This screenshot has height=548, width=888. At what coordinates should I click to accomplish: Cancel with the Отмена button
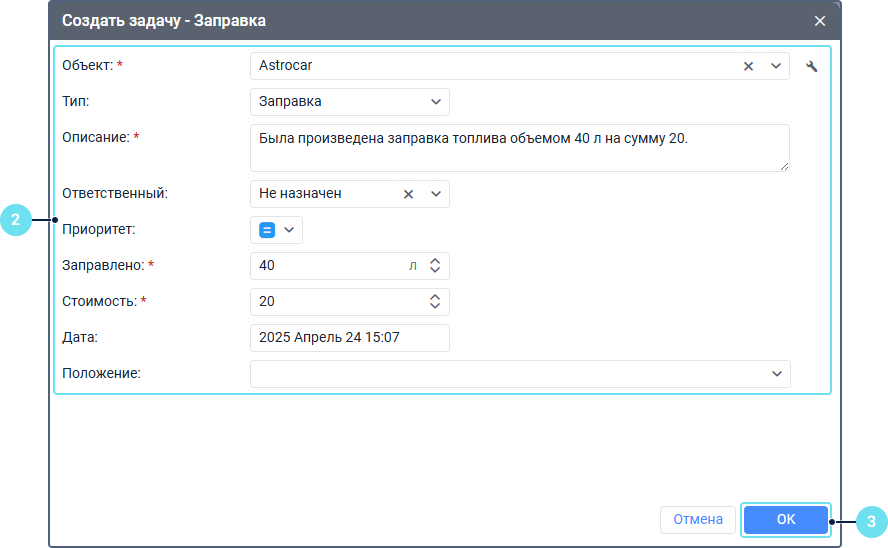point(698,520)
